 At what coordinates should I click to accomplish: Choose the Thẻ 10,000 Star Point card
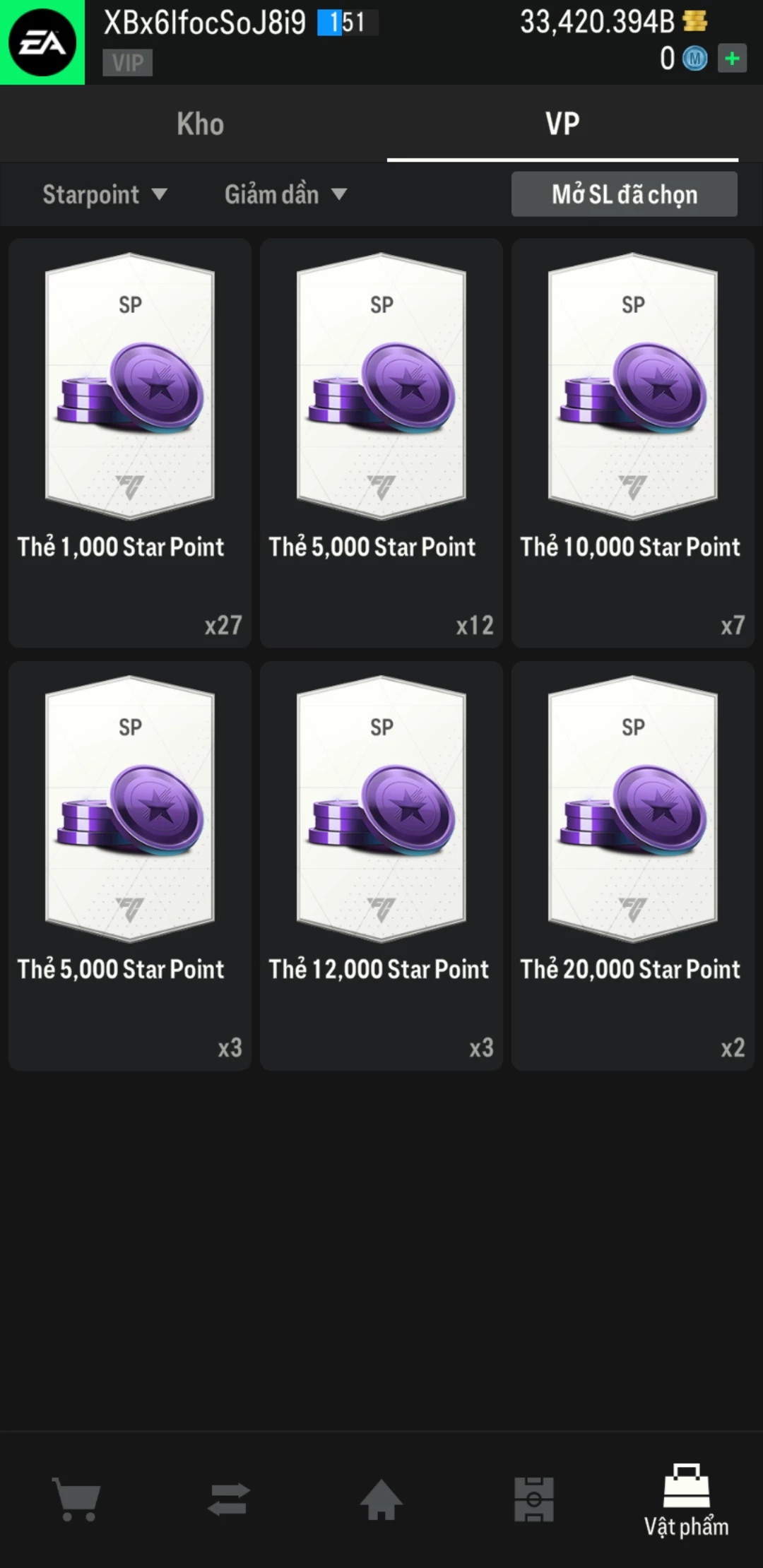click(x=633, y=443)
